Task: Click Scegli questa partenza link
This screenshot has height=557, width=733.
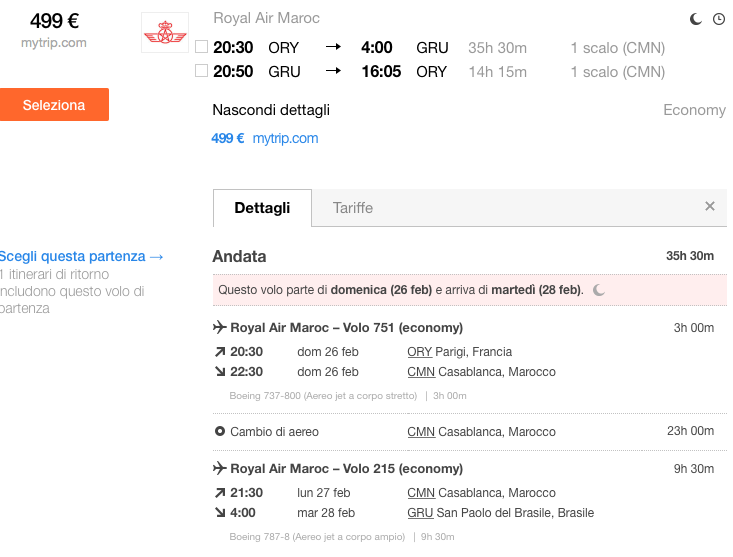Action: 82,257
